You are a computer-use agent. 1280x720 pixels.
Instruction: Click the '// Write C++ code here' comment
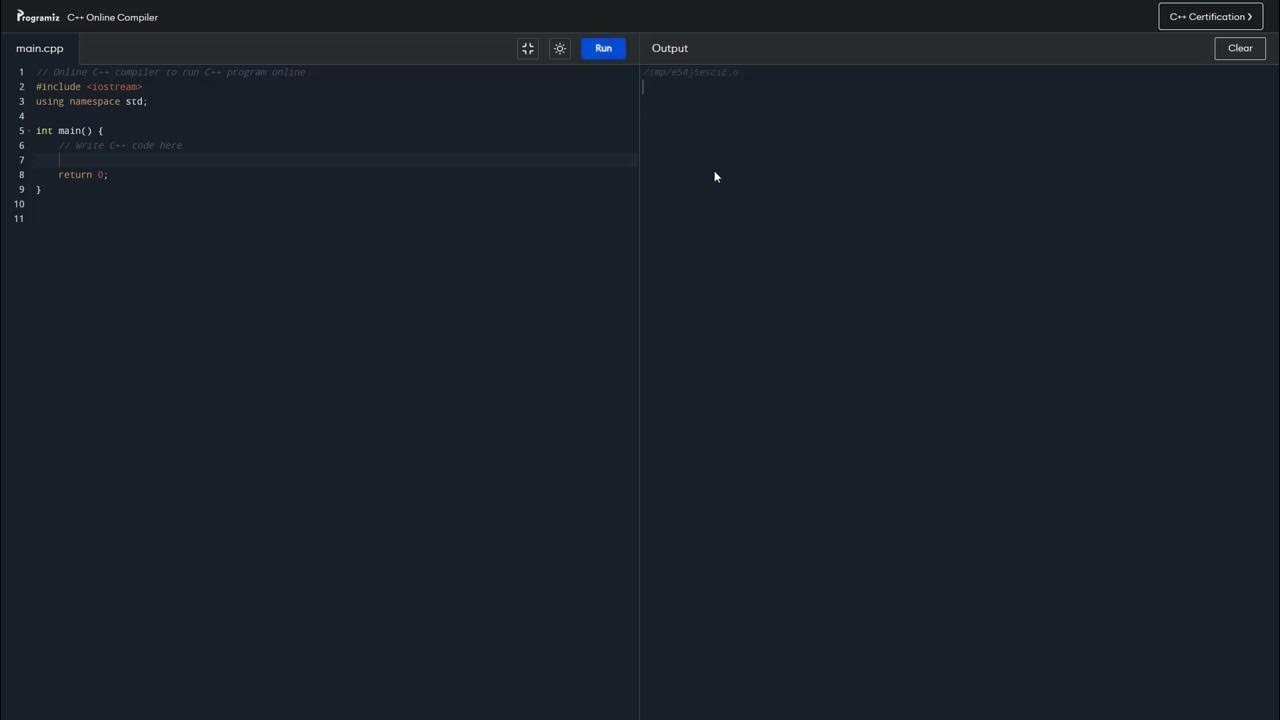click(x=120, y=146)
